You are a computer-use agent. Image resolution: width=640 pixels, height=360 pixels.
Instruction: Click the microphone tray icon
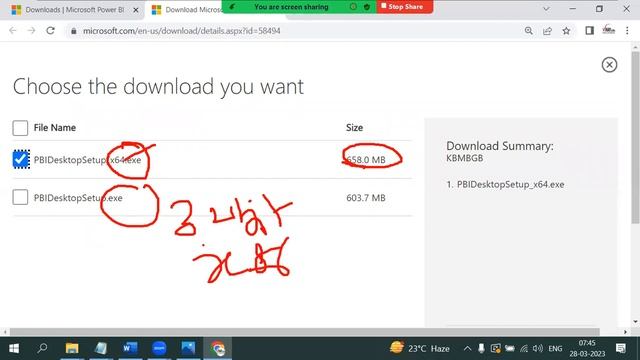coord(481,348)
